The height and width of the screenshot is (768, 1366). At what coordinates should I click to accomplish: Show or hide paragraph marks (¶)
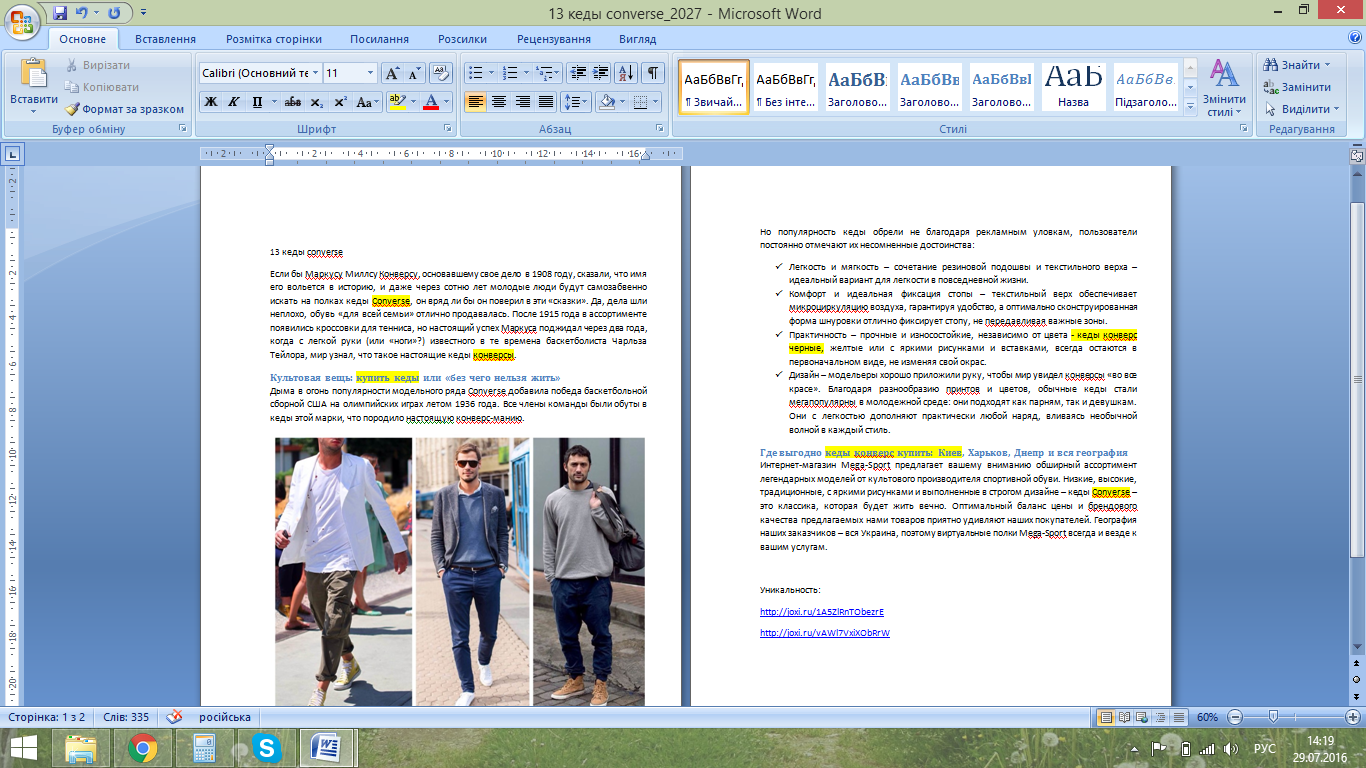point(652,73)
